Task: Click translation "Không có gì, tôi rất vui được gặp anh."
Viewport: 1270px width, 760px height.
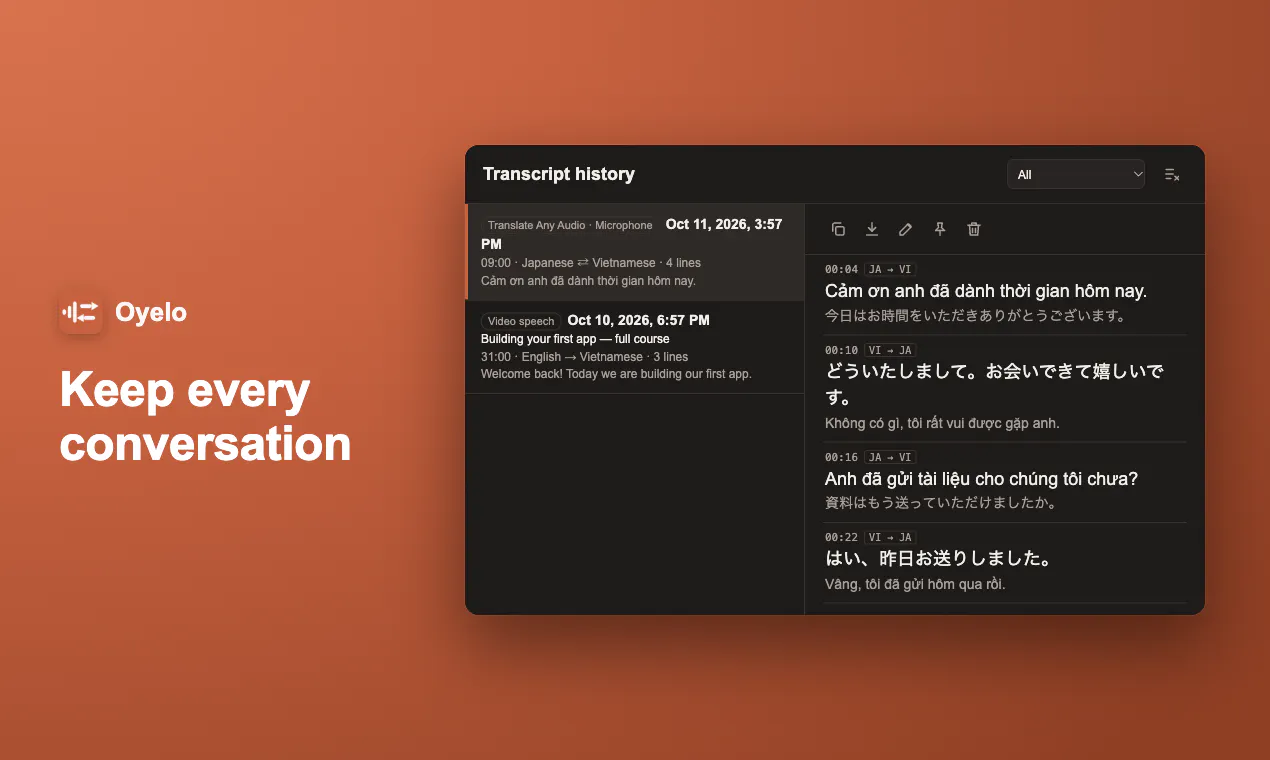Action: point(942,423)
